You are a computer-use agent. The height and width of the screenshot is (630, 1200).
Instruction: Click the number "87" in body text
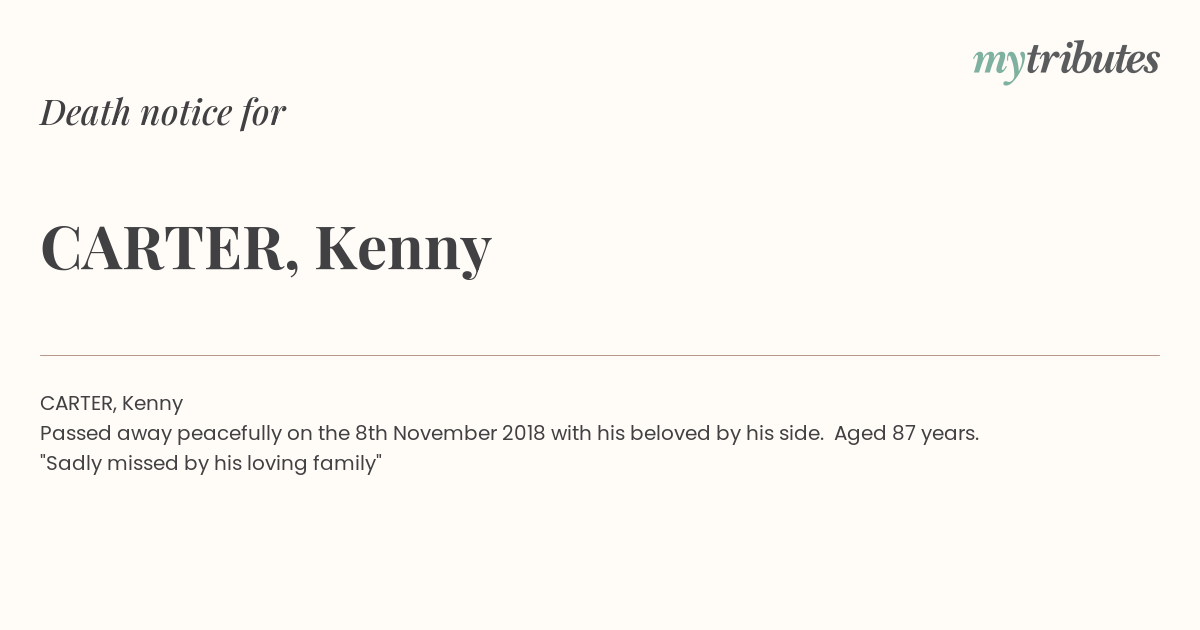click(x=904, y=433)
